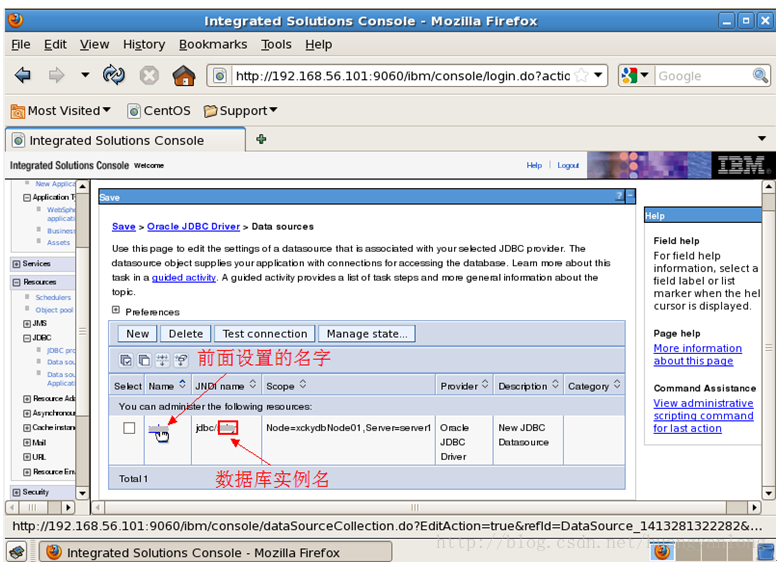Click the Schedulers navigation link
This screenshot has height=562, width=777.
pyautogui.click(x=53, y=297)
